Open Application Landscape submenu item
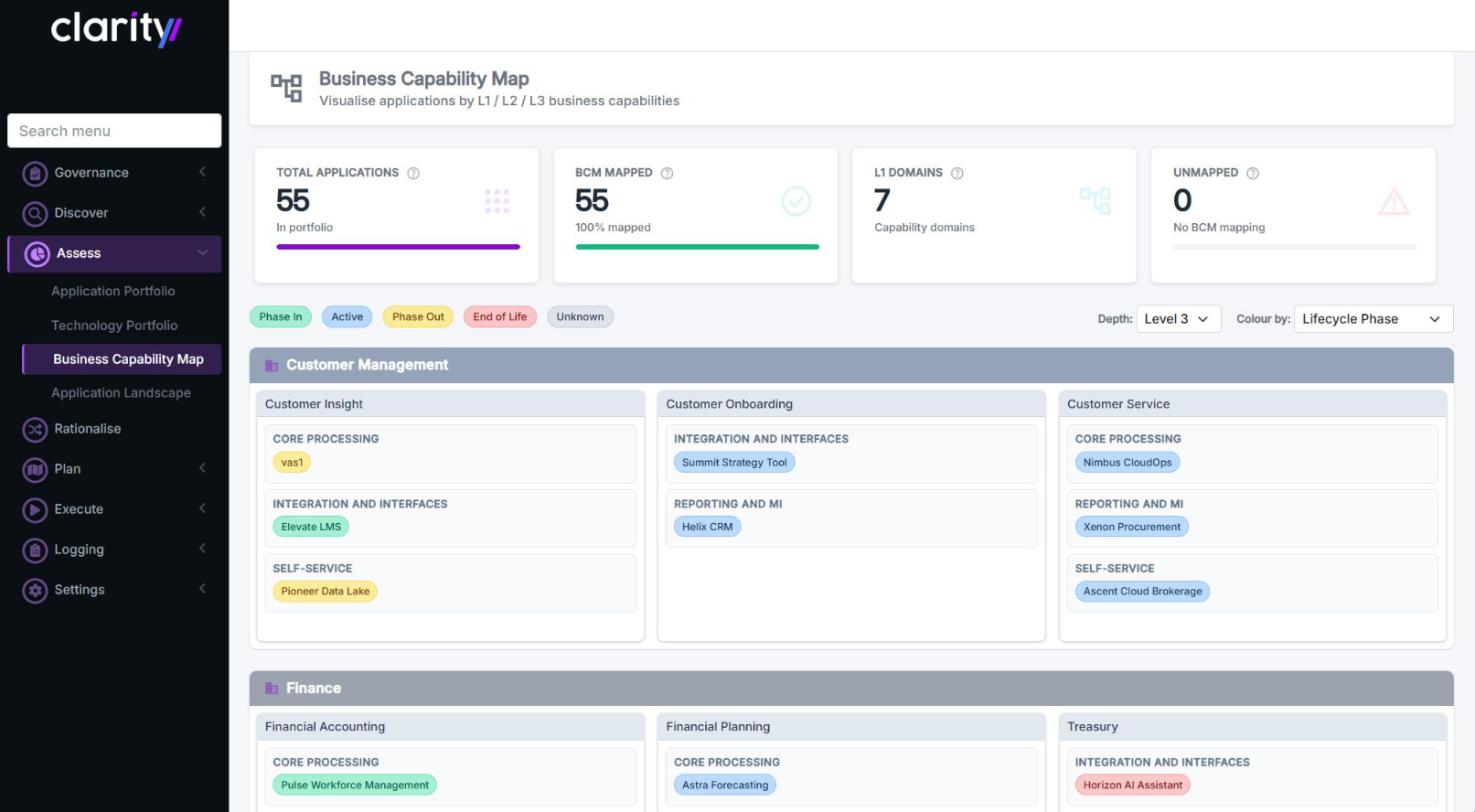Viewport: 1475px width, 812px height. (121, 393)
